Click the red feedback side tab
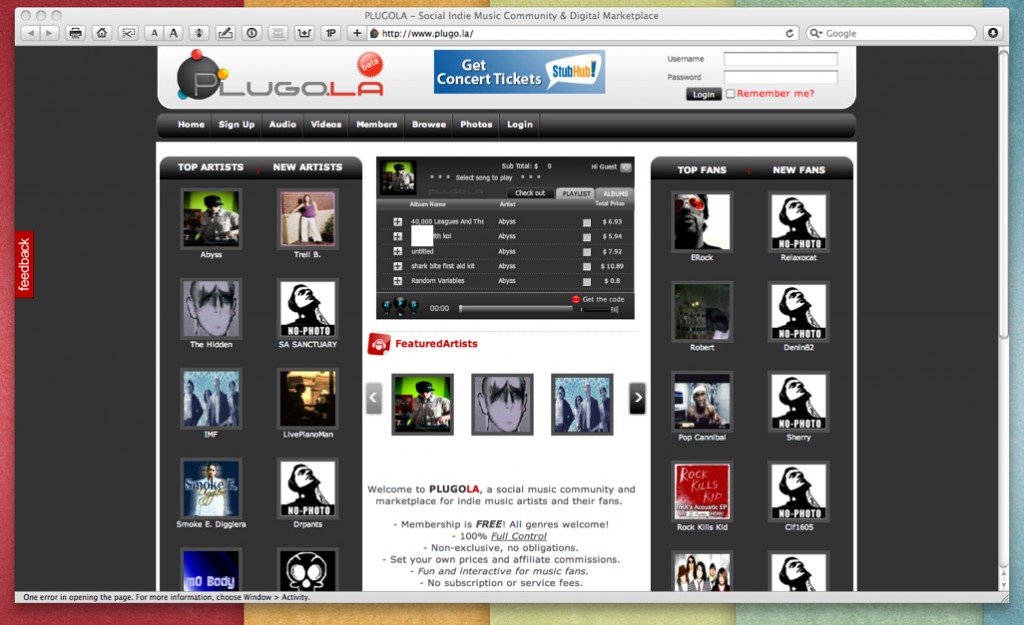1024x625 pixels. 24,264
